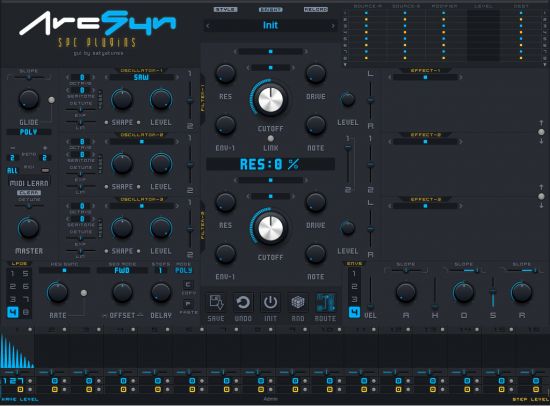
Task: Click the Clear button under MIDI Learn
Action: (29, 193)
